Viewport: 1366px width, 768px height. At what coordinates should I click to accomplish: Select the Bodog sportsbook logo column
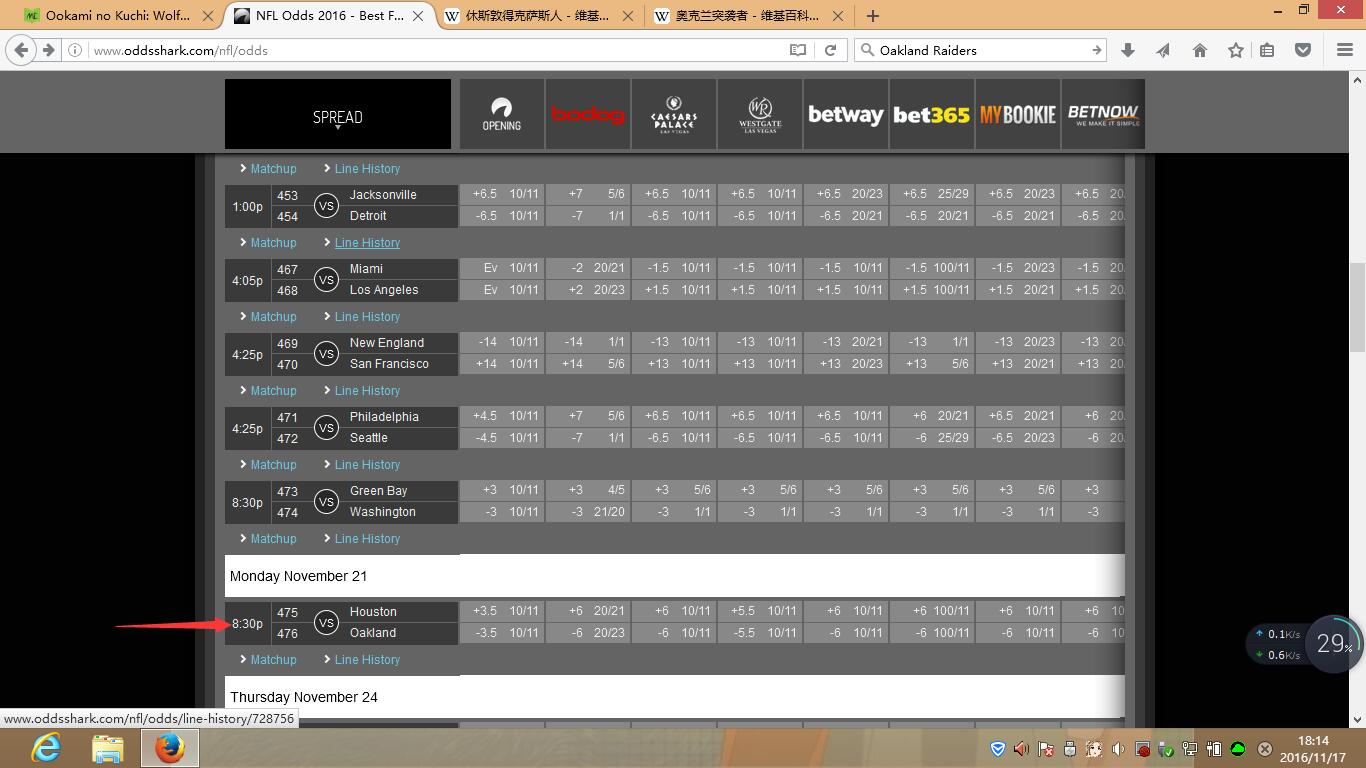pyautogui.click(x=588, y=115)
